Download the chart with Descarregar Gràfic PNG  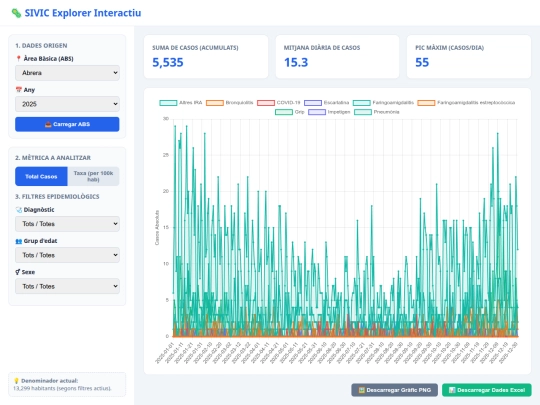coord(395,390)
